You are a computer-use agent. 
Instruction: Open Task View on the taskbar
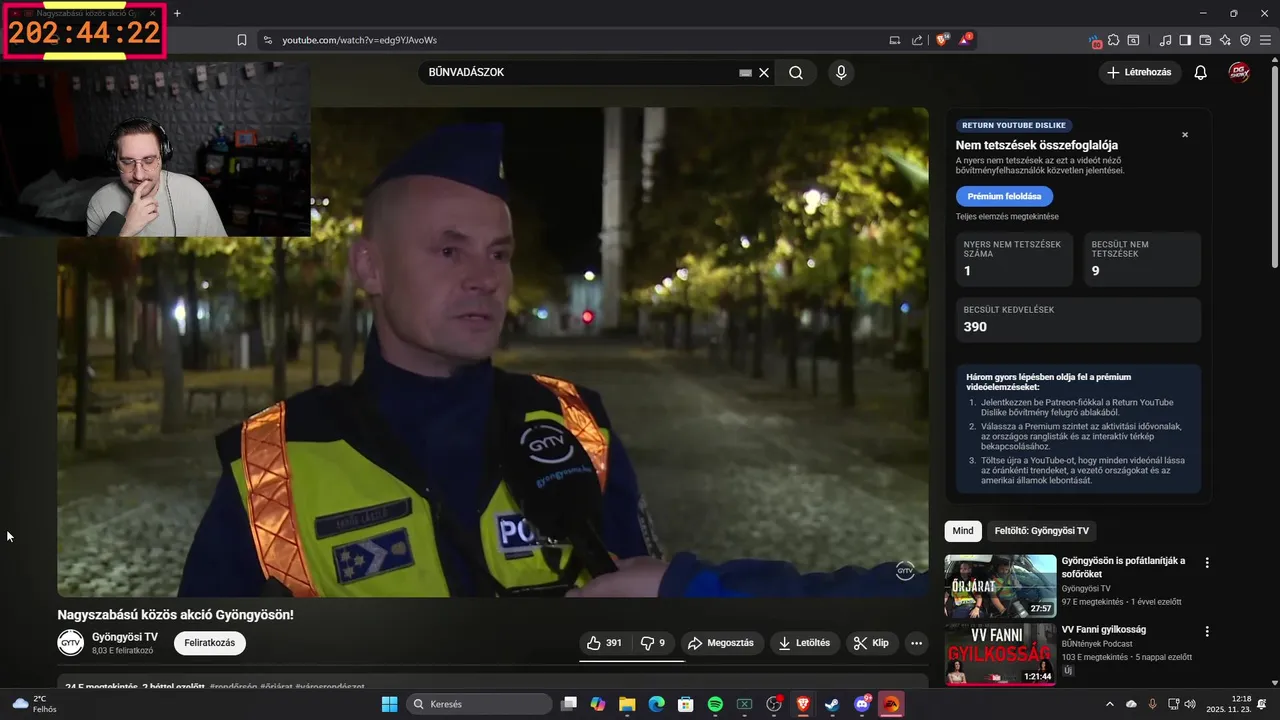tap(569, 704)
